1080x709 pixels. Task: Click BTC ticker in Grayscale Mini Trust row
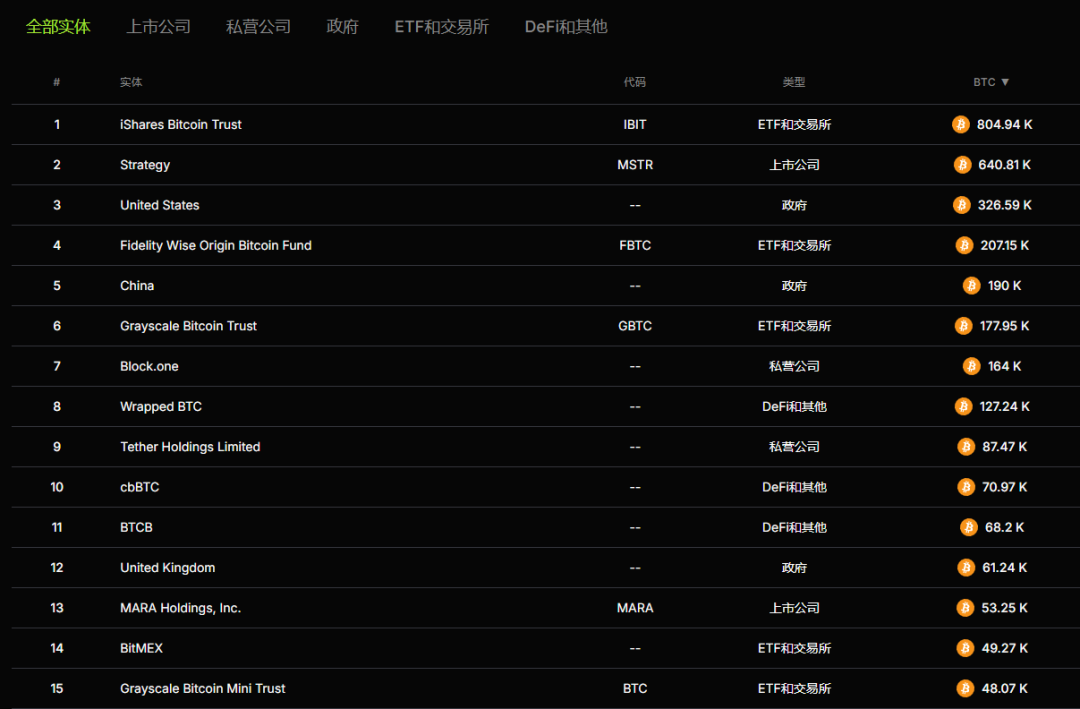[634, 689]
